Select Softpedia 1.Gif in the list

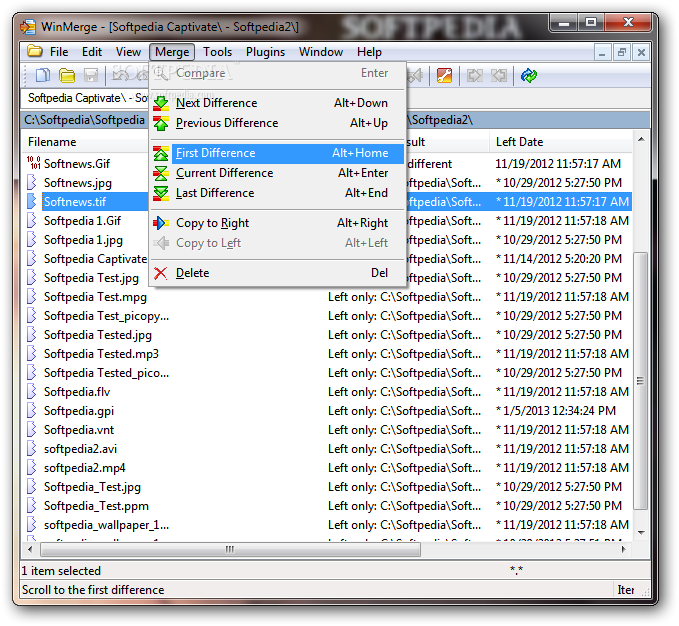[82, 221]
